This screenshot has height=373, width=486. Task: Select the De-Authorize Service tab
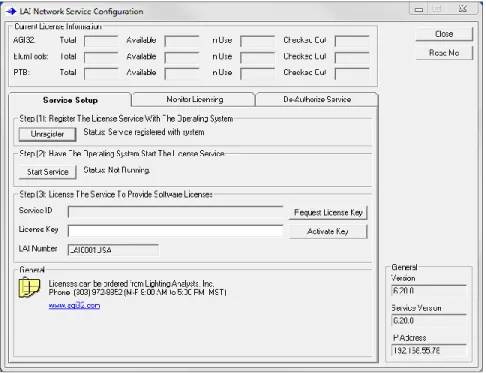[317, 99]
